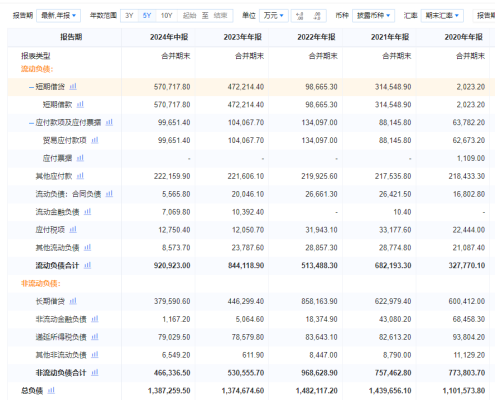The image size is (496, 400).
Task: View chart icon beside 流动负债:合同负债
Action: (109, 194)
